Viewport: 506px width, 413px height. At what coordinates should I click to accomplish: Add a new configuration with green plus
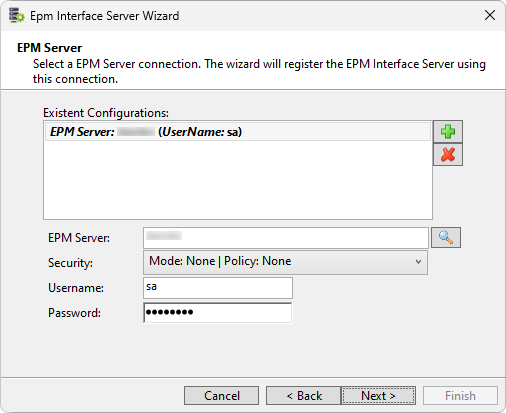[448, 132]
